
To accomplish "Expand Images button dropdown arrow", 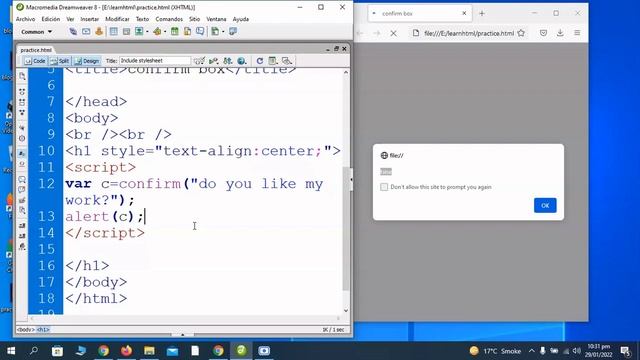I will tap(147, 32).
